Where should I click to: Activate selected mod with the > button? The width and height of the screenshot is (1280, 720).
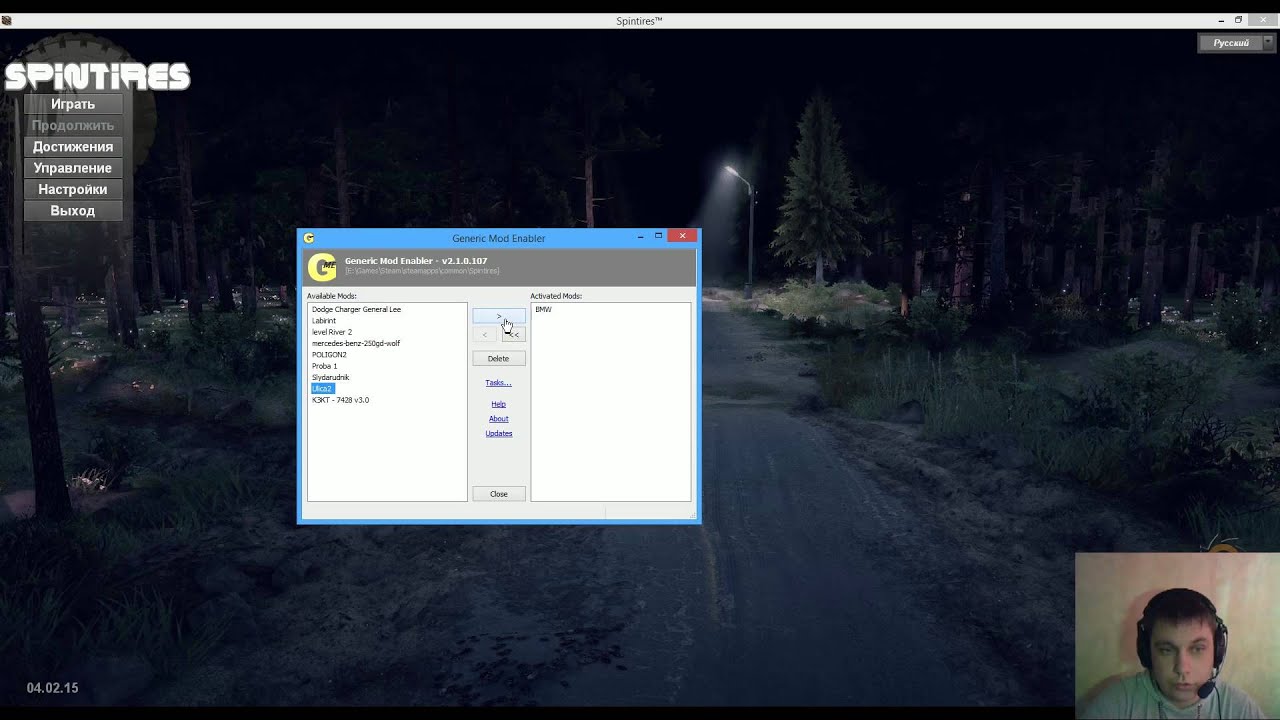coord(499,317)
